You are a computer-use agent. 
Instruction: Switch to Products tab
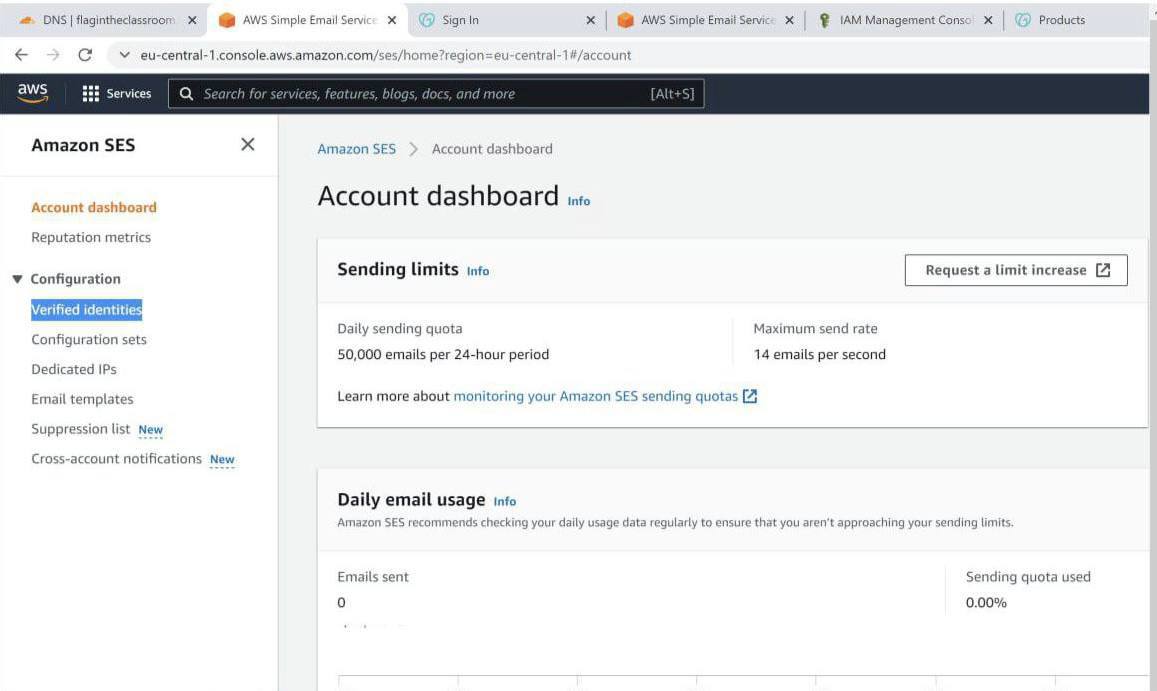(1061, 20)
